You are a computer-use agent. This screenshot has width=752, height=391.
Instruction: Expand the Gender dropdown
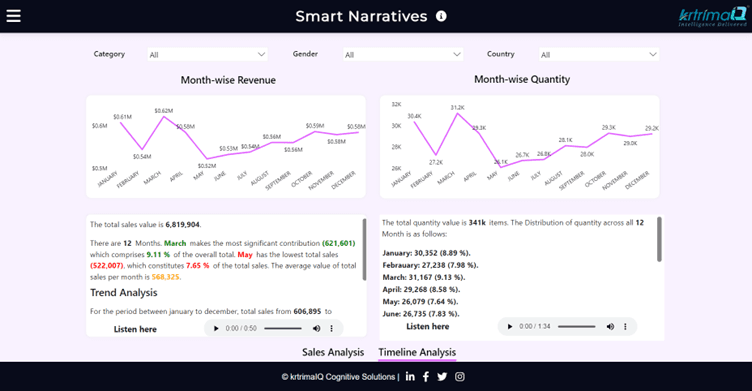click(403, 55)
